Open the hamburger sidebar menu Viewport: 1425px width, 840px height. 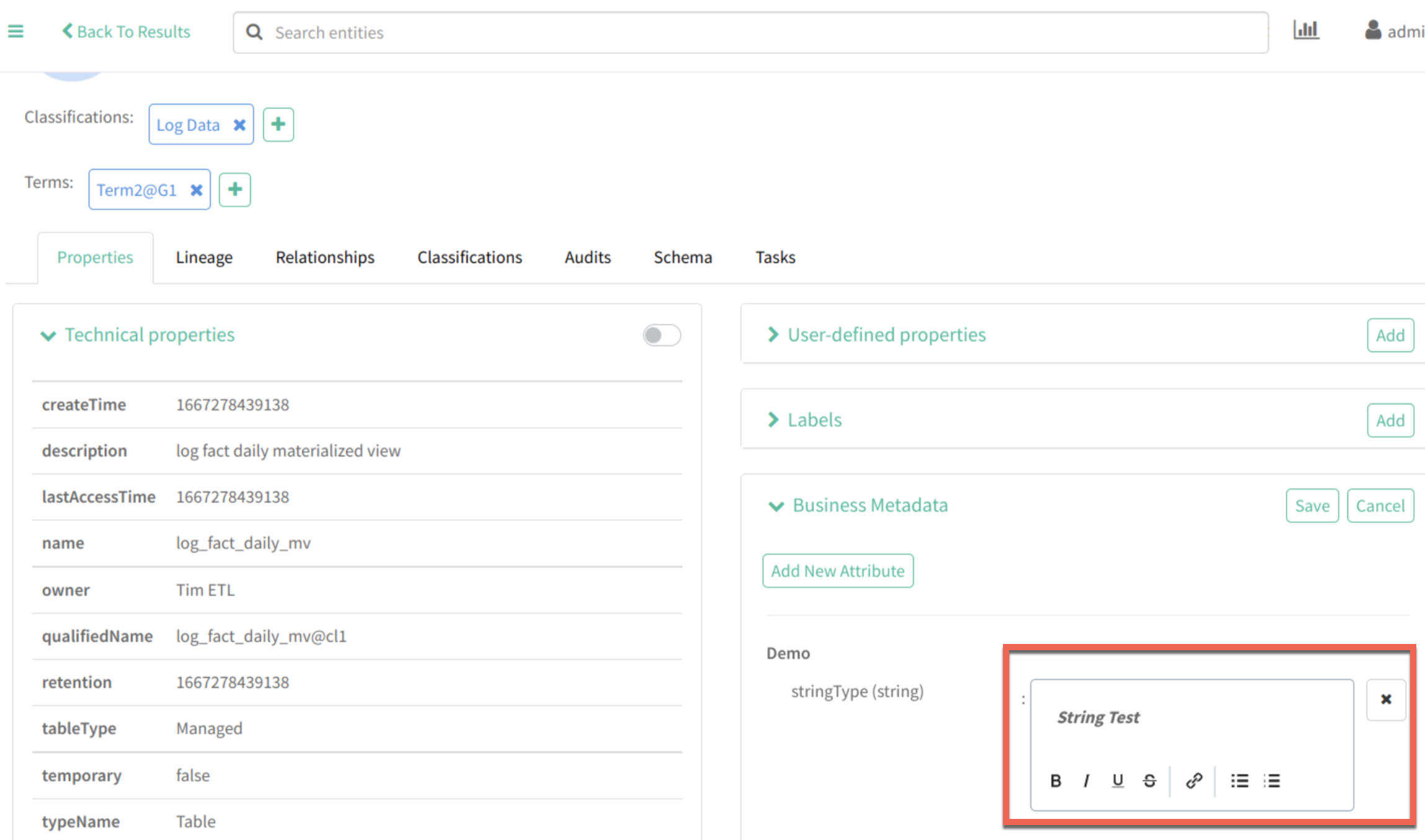pos(16,31)
